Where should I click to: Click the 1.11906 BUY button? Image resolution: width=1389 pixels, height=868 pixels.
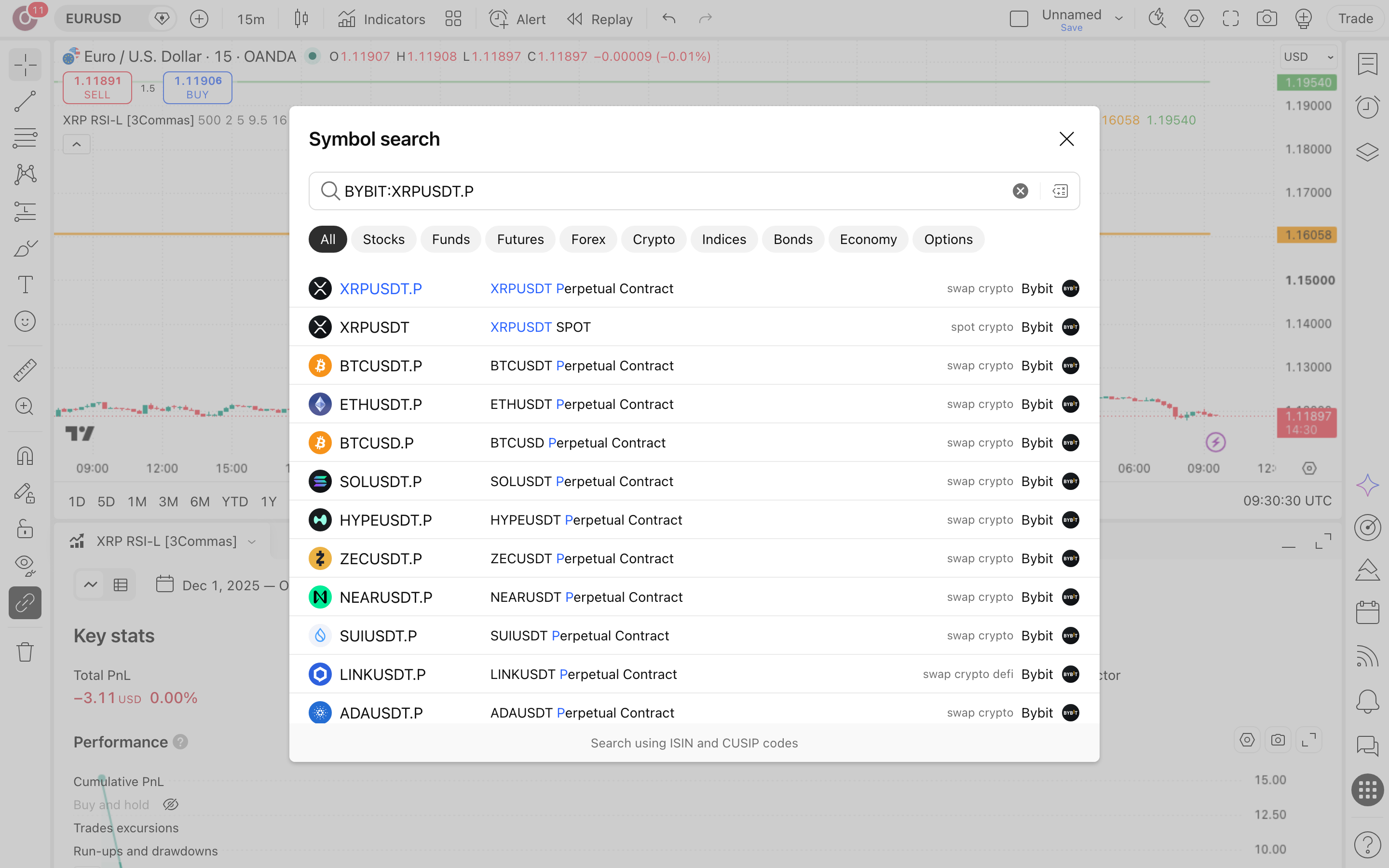(x=197, y=87)
